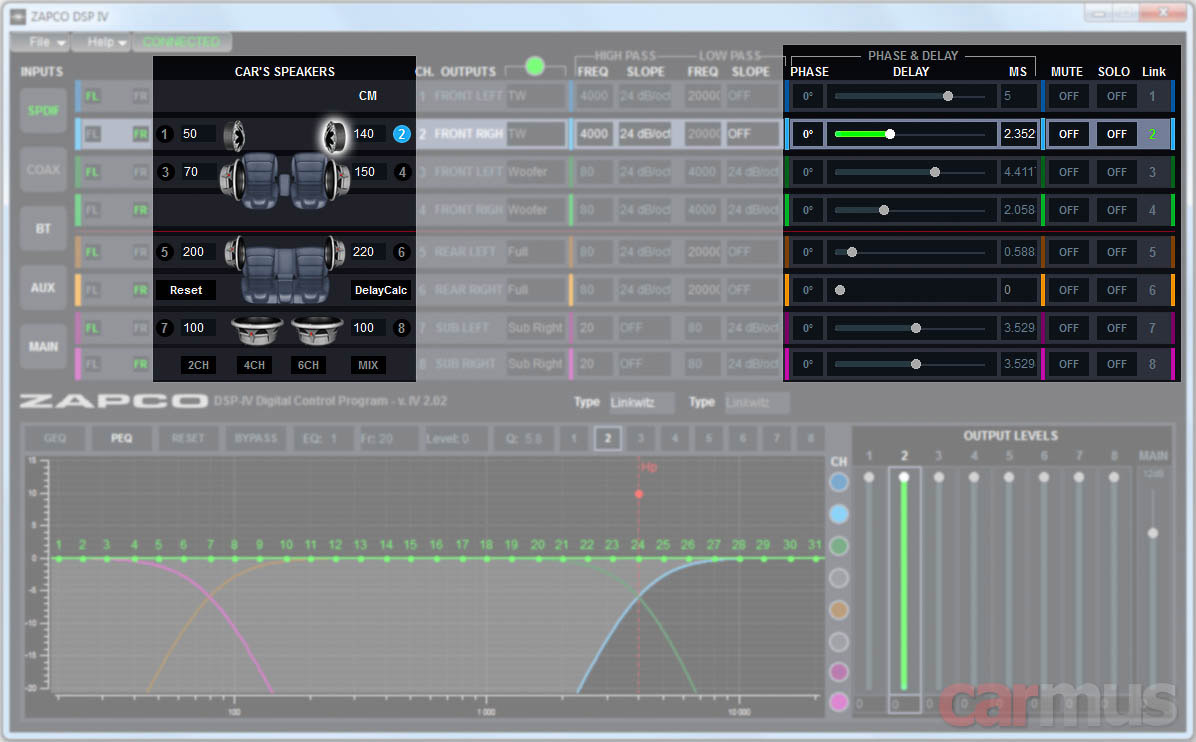
Task: Click the green channel 3 curve circle
Action: (839, 546)
